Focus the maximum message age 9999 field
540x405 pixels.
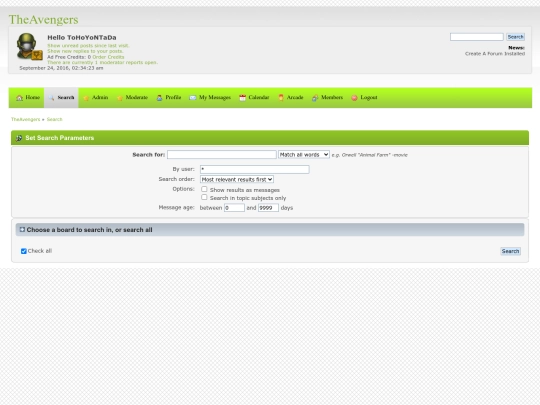click(x=268, y=208)
